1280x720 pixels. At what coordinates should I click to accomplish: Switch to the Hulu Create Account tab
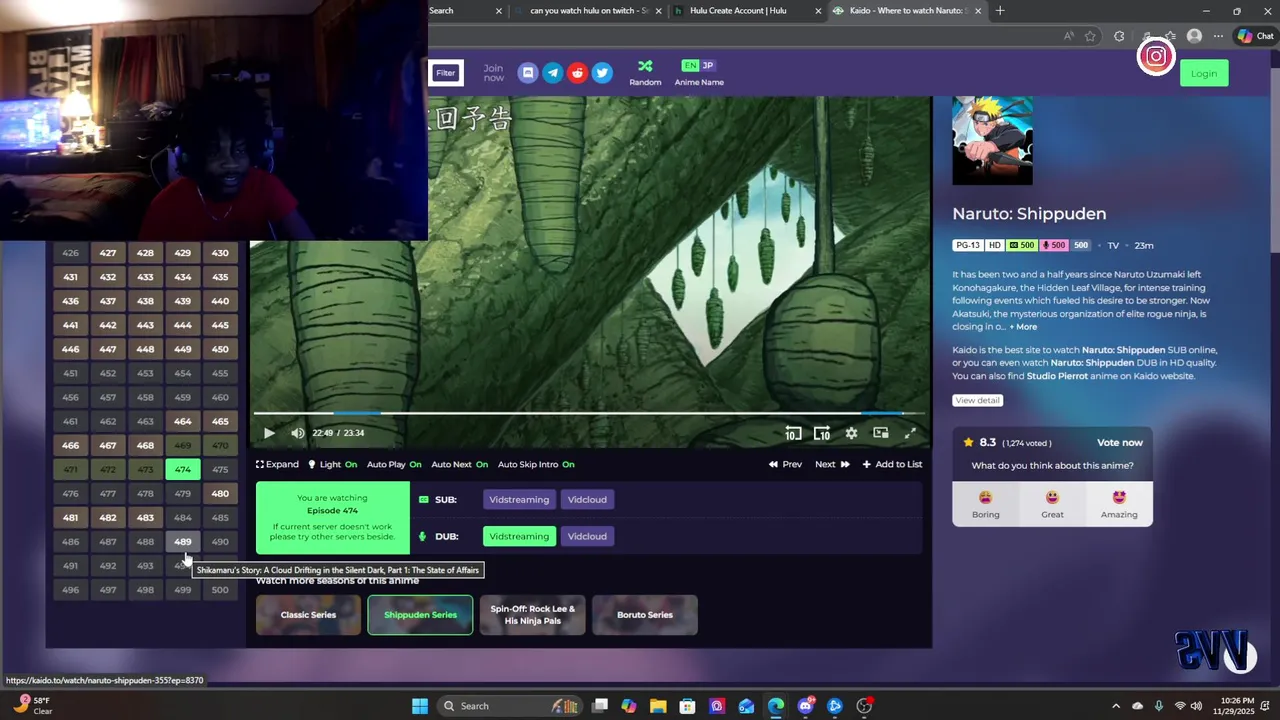[x=746, y=11]
